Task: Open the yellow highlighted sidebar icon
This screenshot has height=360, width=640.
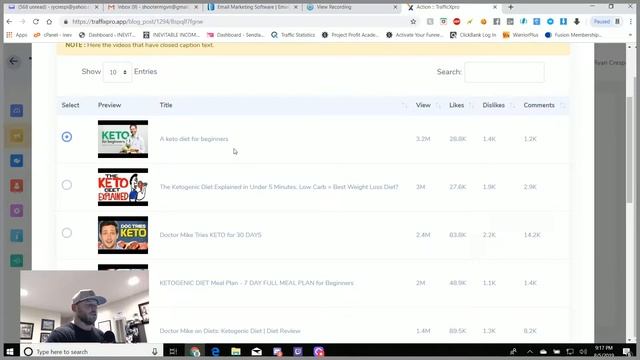Action: [17, 136]
